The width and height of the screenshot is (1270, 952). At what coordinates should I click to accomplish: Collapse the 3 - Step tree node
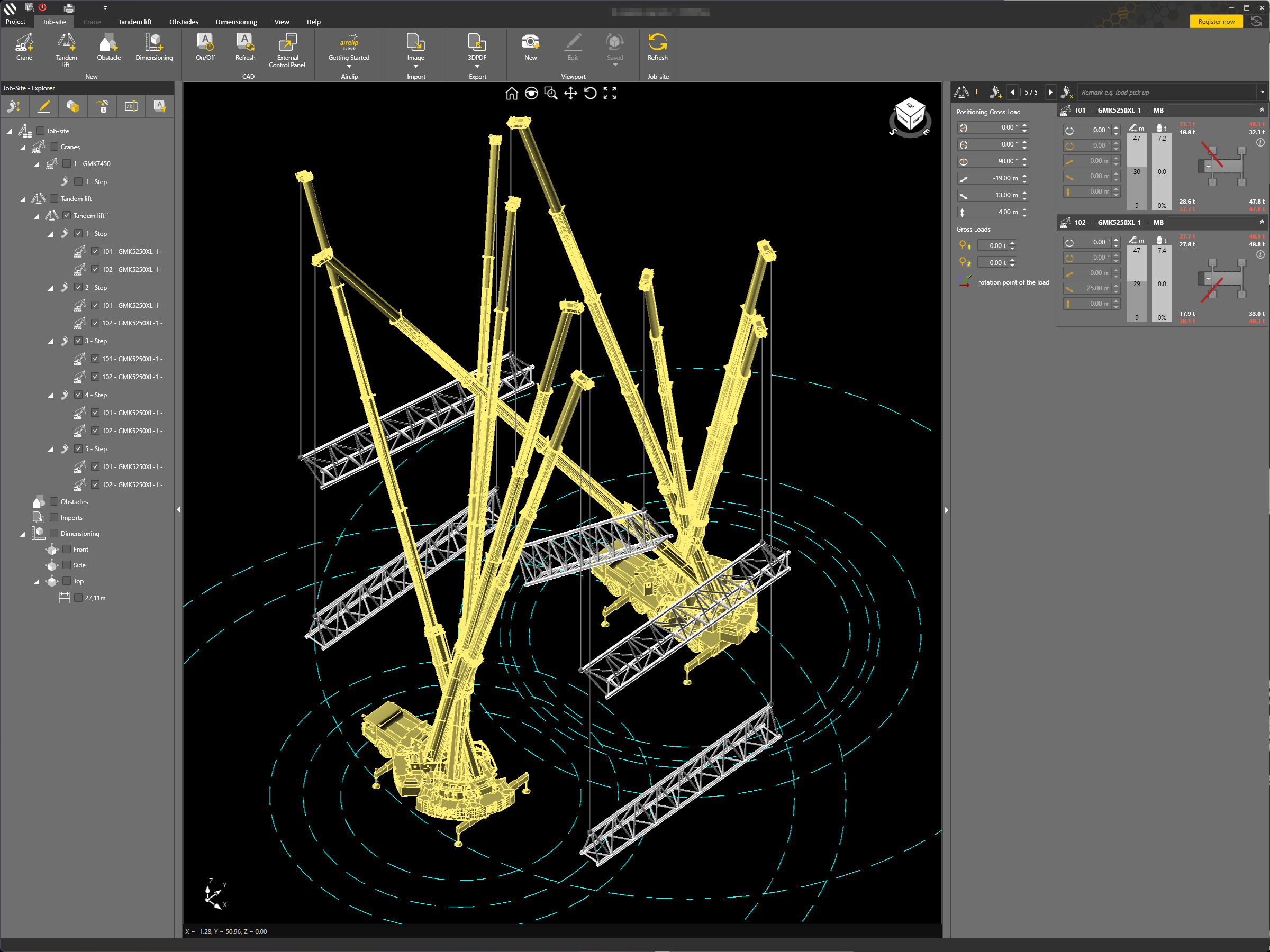50,342
